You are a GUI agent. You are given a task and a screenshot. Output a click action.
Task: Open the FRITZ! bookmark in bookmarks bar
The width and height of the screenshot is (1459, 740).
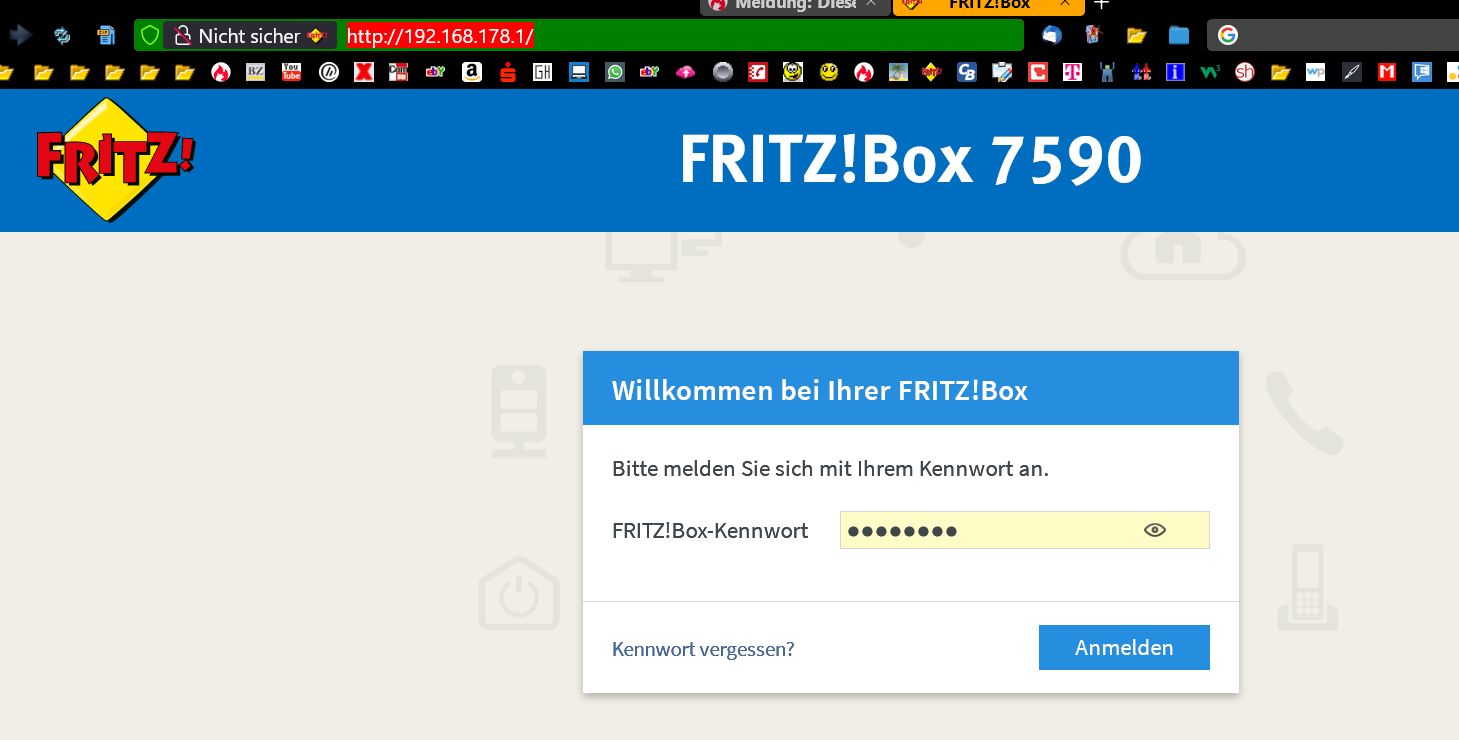[931, 72]
